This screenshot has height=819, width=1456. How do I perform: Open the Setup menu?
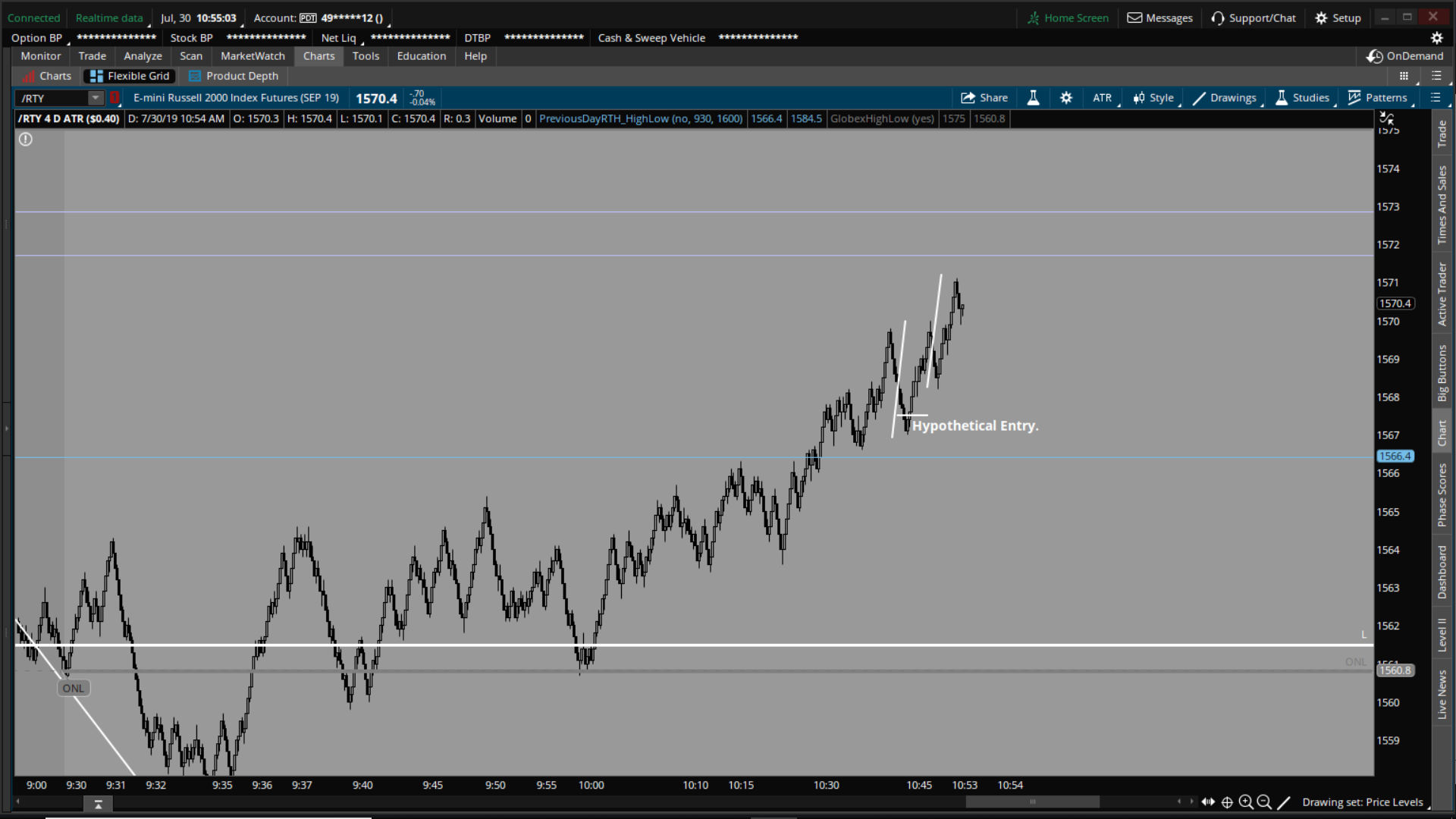1338,18
